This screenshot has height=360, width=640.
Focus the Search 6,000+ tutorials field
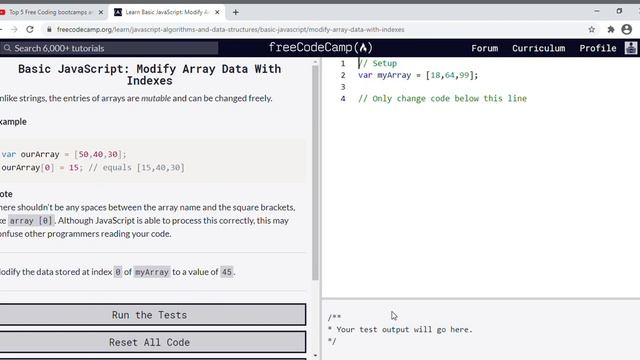pyautogui.click(x=109, y=48)
